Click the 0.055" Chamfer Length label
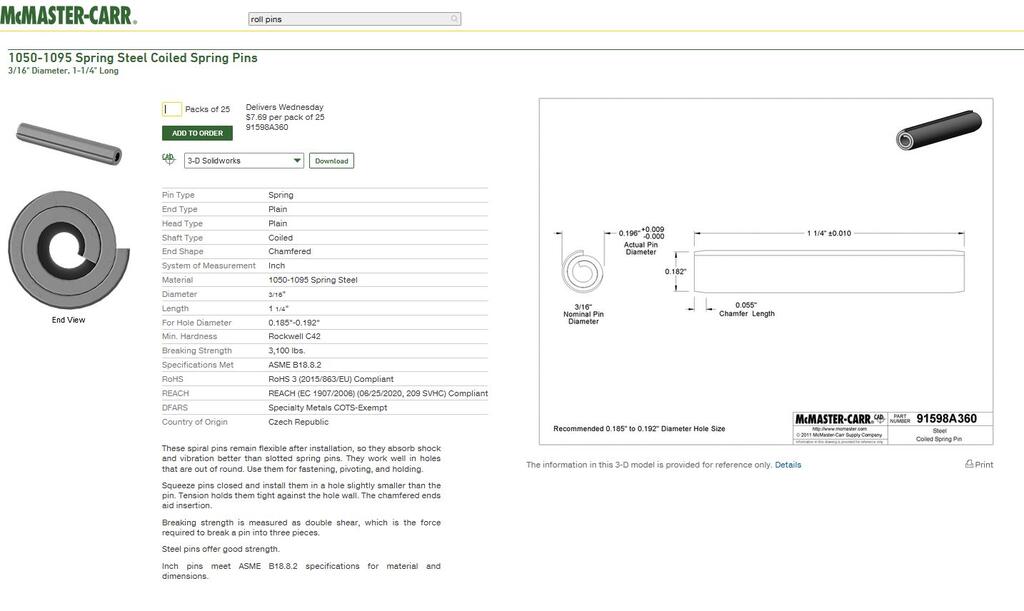1024x611 pixels. 746,309
